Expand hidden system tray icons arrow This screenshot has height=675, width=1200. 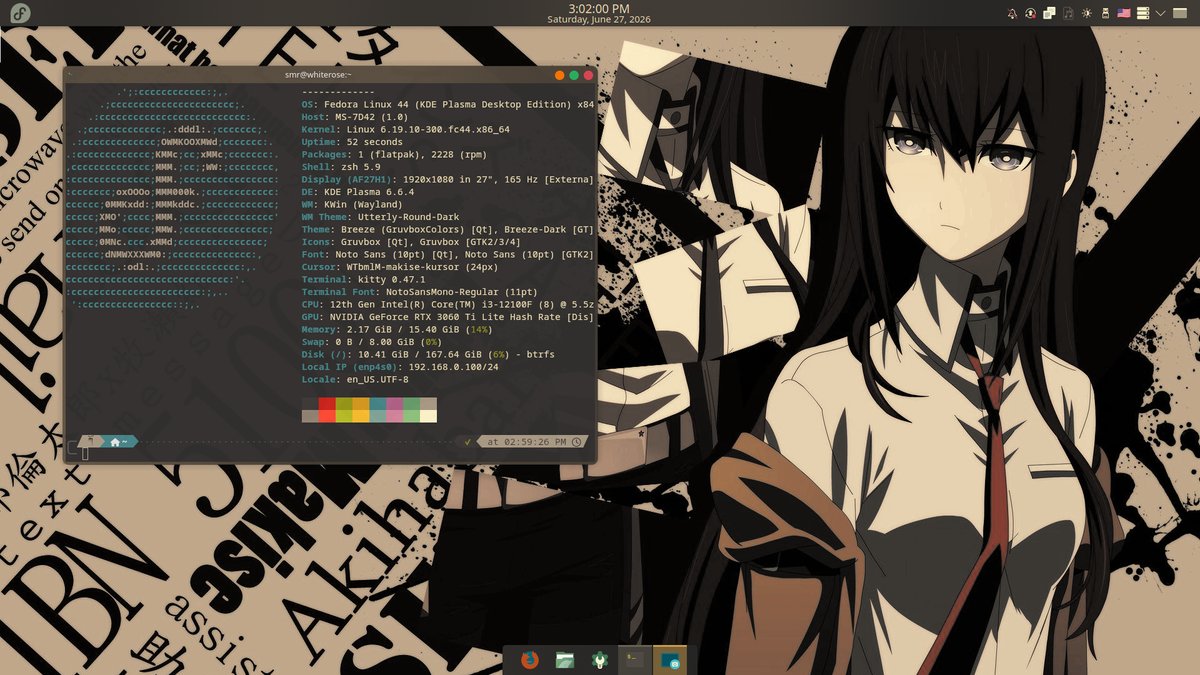click(x=1161, y=13)
